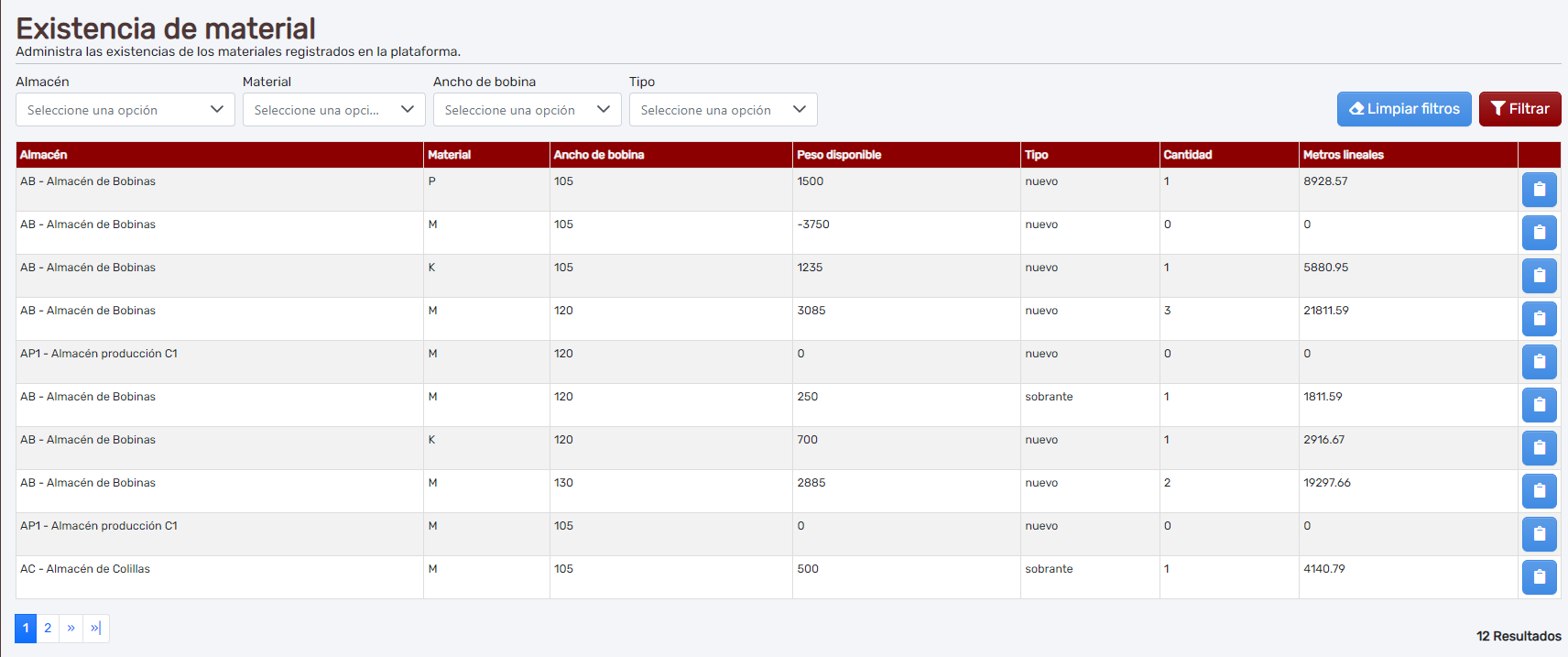This screenshot has width=1568, height=657.
Task: Go to page 2 of results
Action: pyautogui.click(x=48, y=629)
